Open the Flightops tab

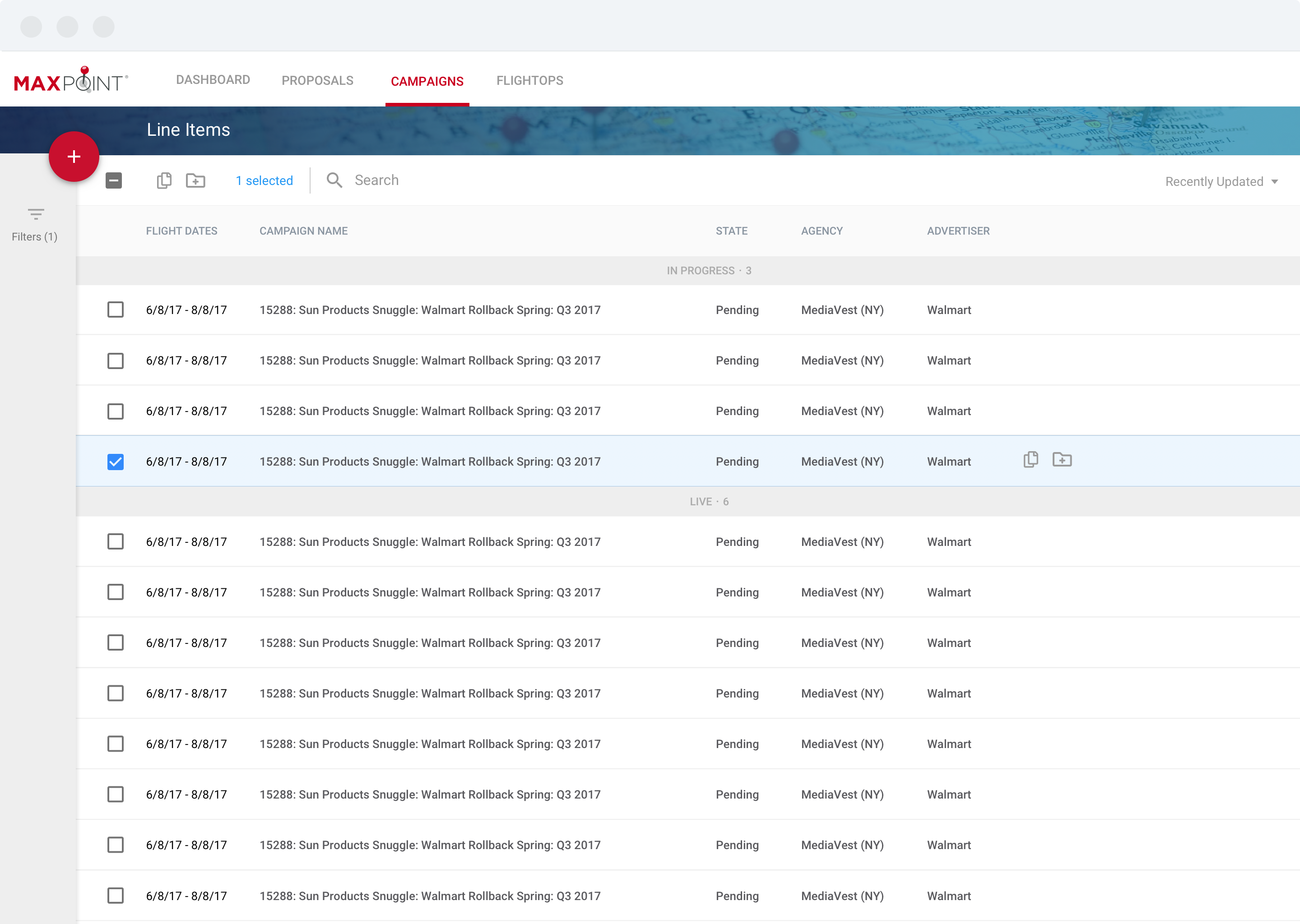pos(529,80)
